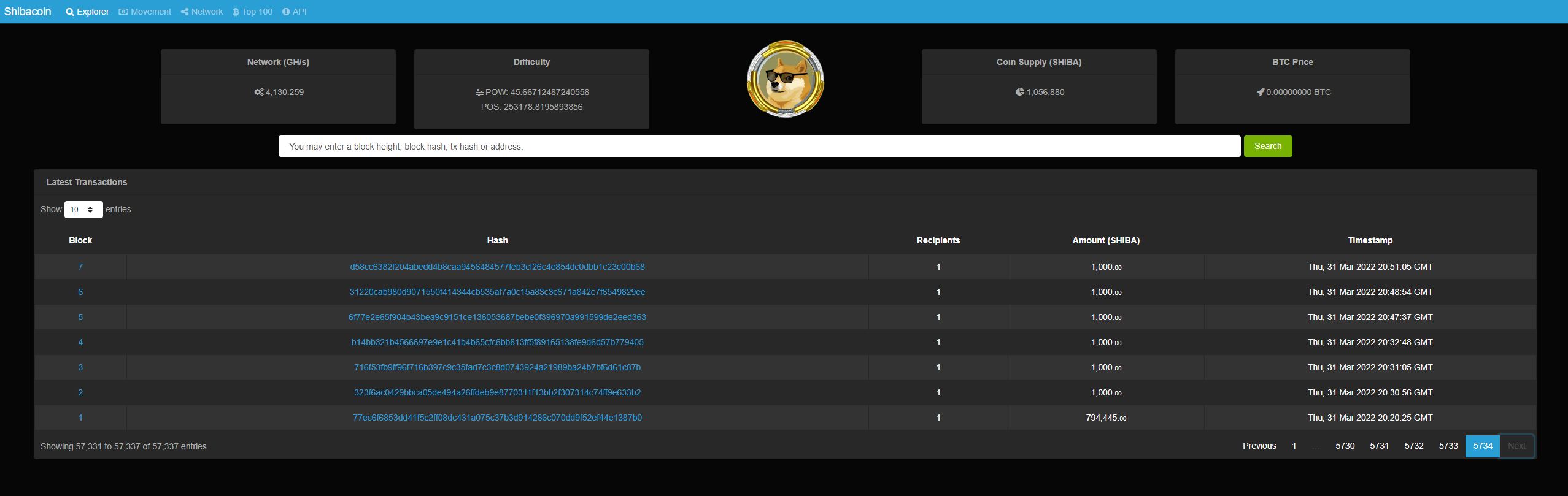The image size is (1568, 496).
Task: Open transaction hash starting 323f6ac042
Action: tap(497, 392)
